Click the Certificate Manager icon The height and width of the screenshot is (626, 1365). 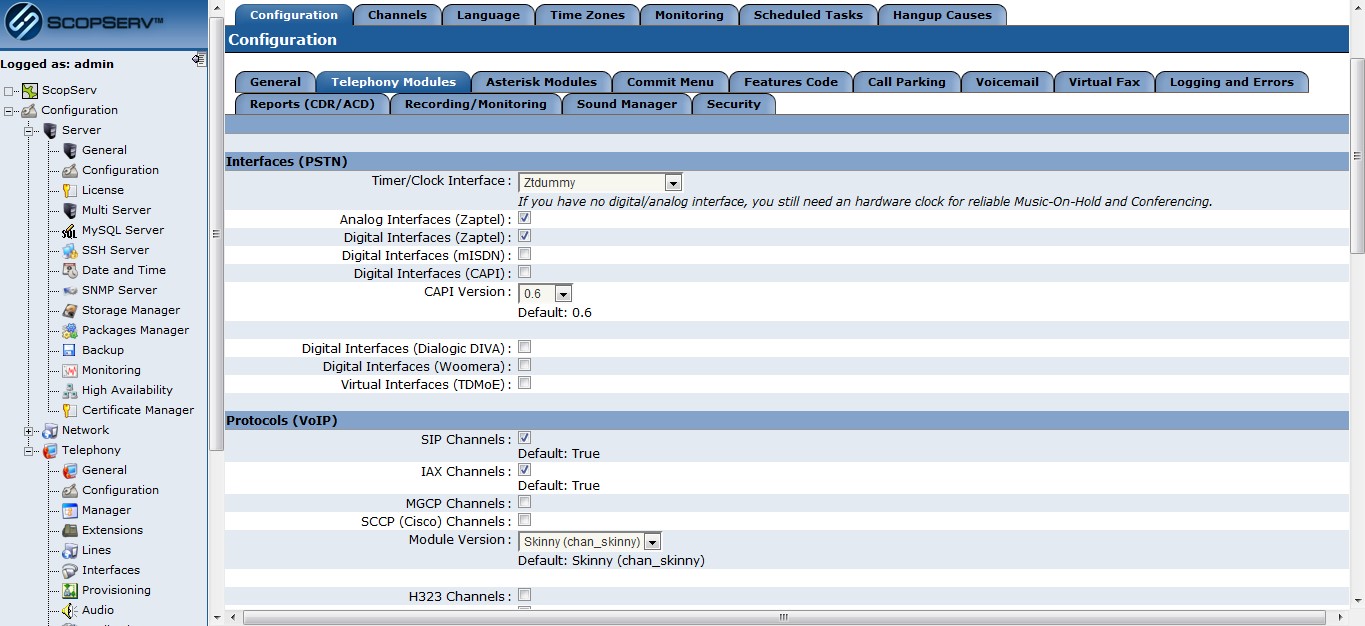69,410
